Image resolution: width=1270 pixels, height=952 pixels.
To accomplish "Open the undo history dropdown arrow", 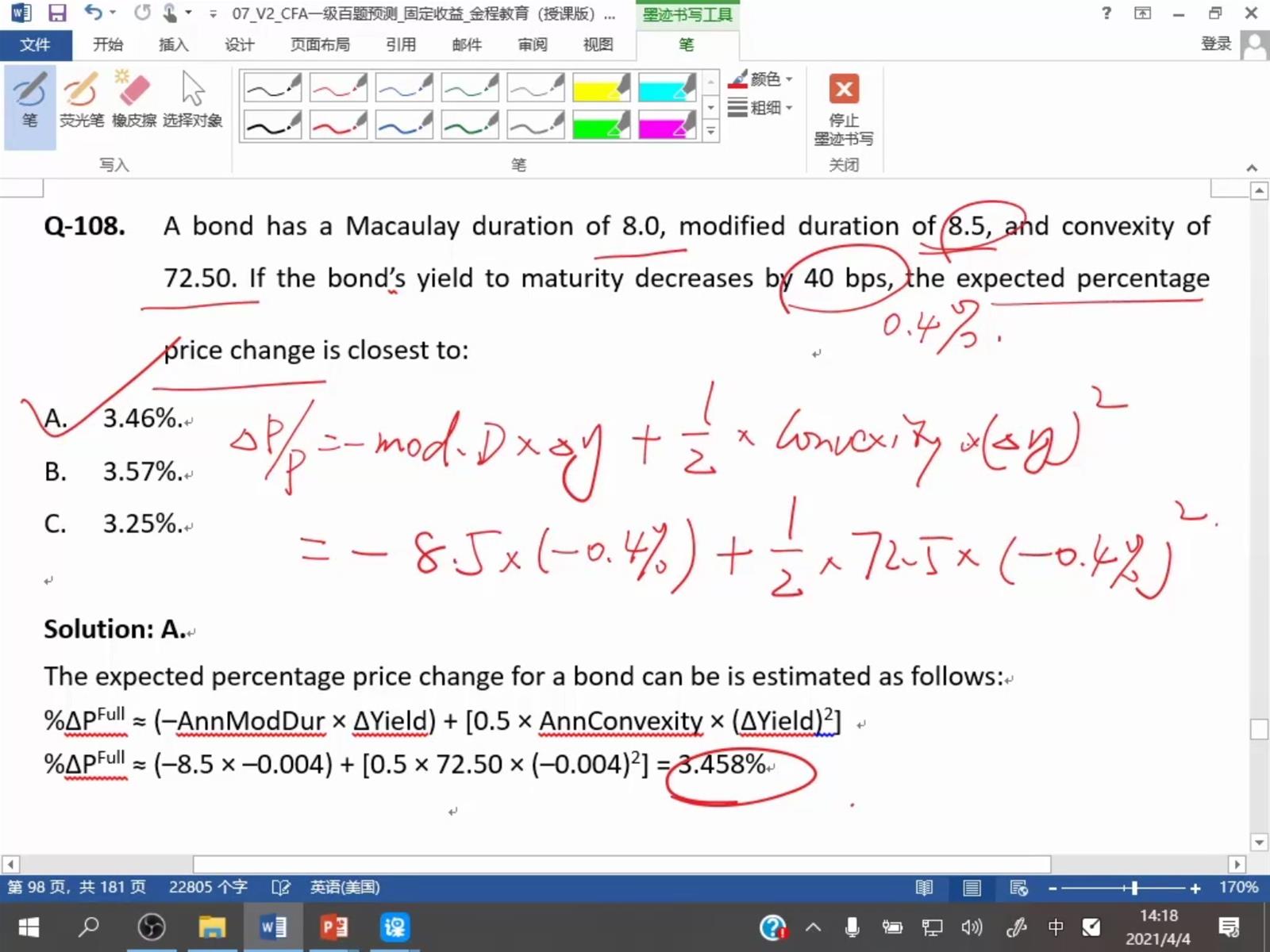I will pyautogui.click(x=112, y=13).
